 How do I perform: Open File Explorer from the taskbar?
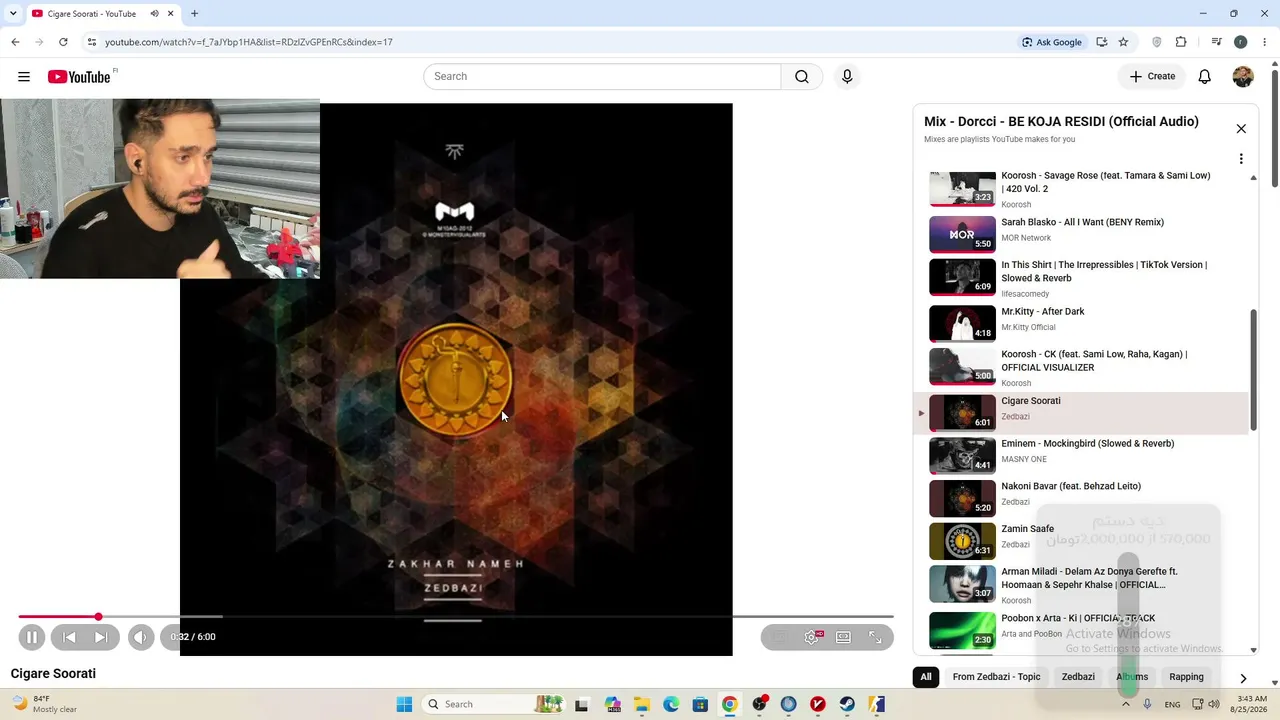641,704
